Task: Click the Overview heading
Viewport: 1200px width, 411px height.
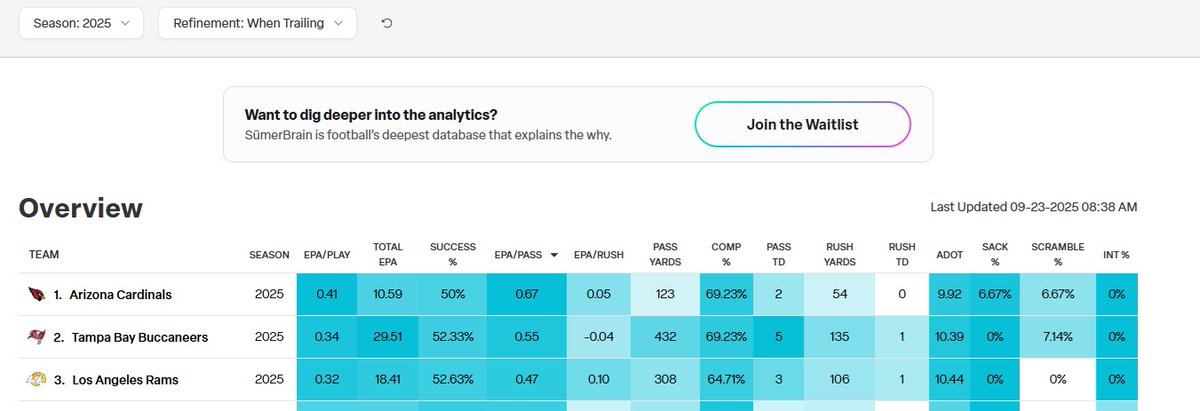Action: 81,208
